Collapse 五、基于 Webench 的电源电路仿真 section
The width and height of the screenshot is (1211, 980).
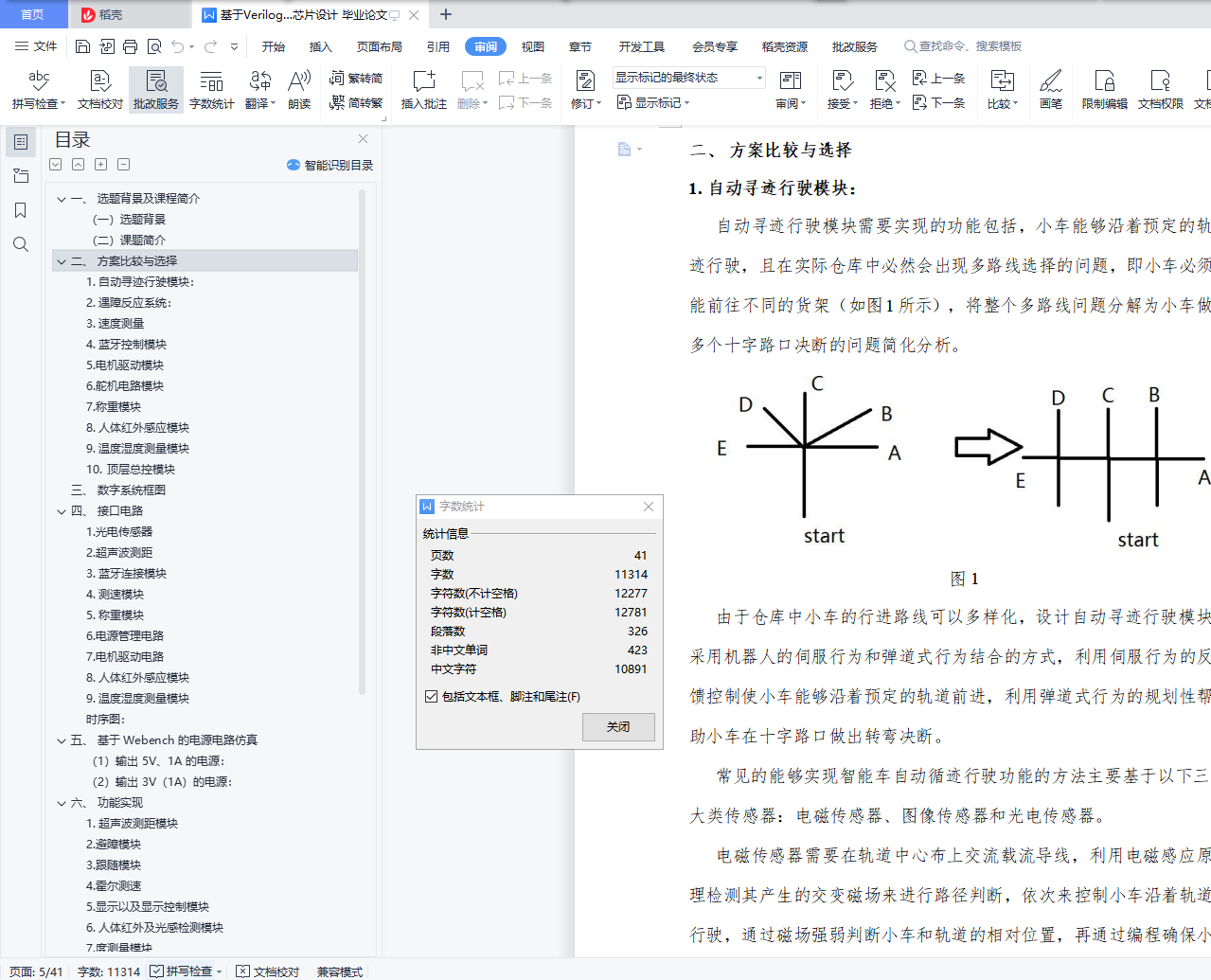pyautogui.click(x=62, y=740)
